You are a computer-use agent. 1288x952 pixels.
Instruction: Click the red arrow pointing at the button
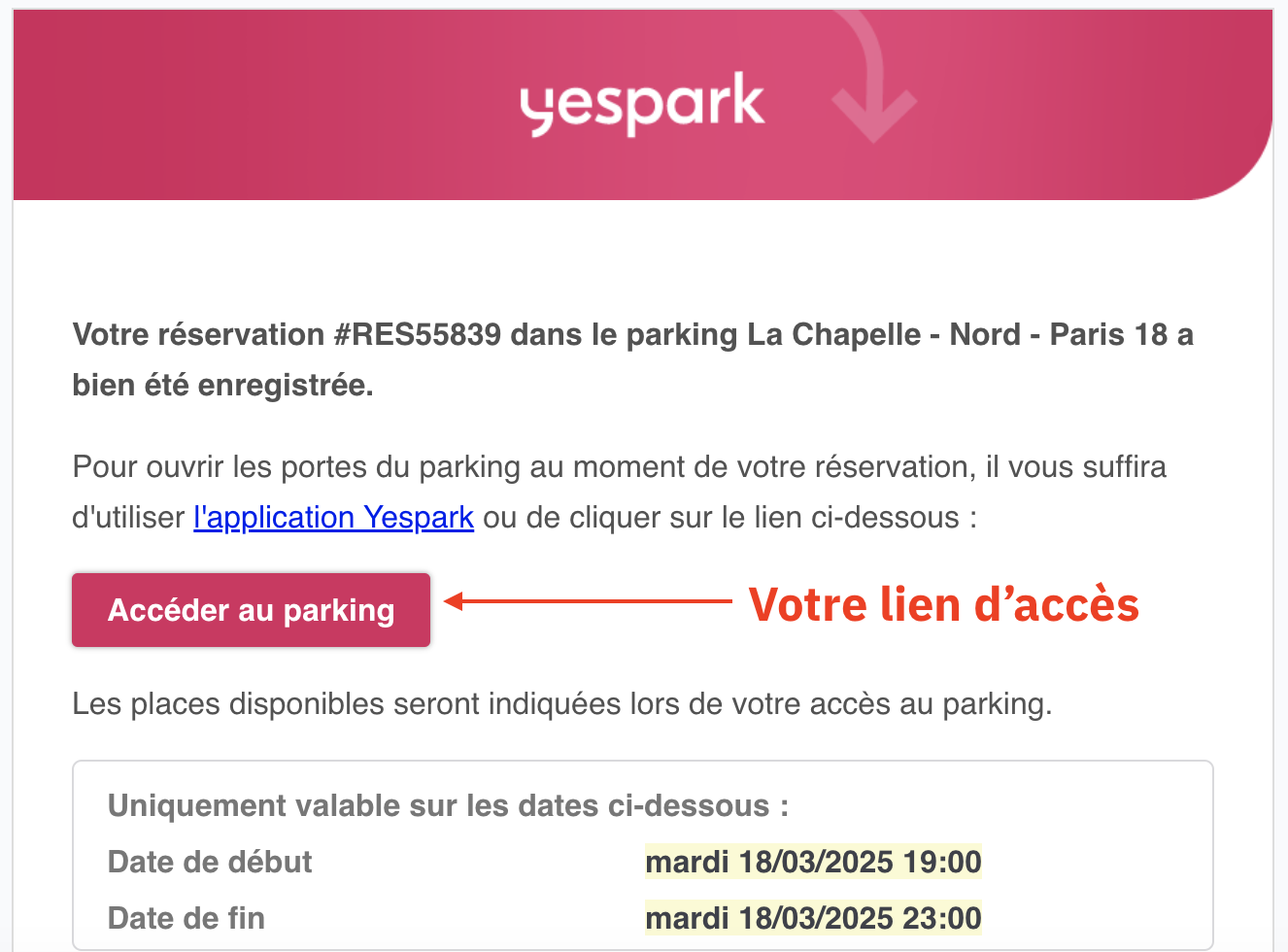tap(588, 602)
